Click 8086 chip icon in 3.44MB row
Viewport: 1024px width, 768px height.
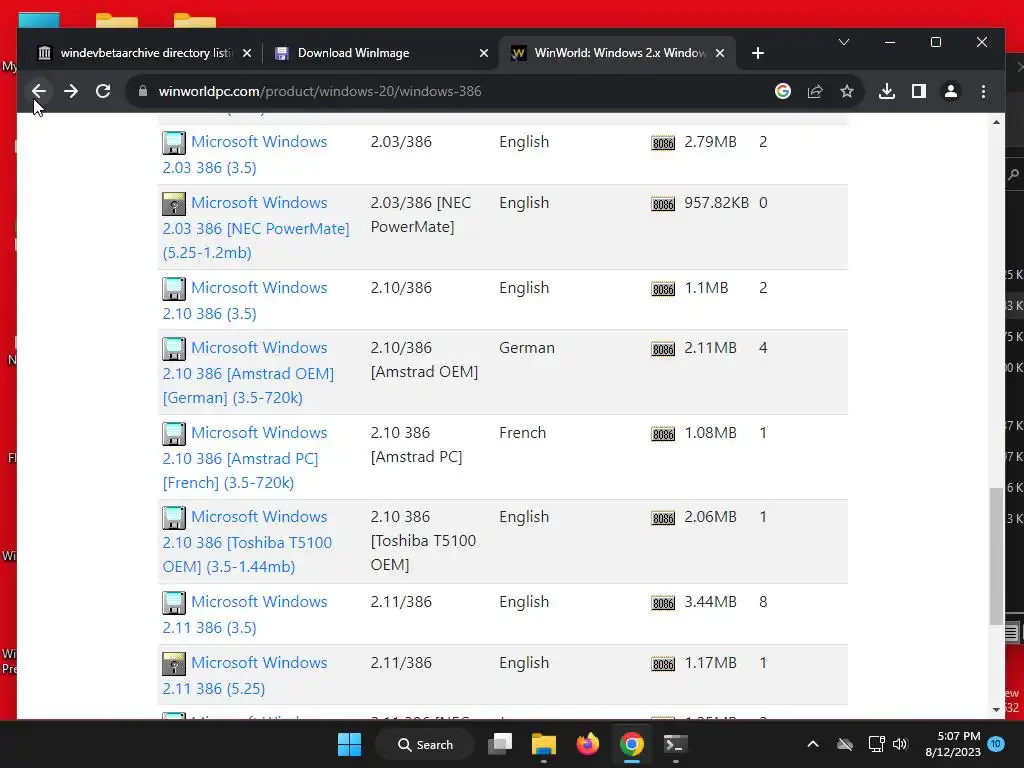point(663,603)
